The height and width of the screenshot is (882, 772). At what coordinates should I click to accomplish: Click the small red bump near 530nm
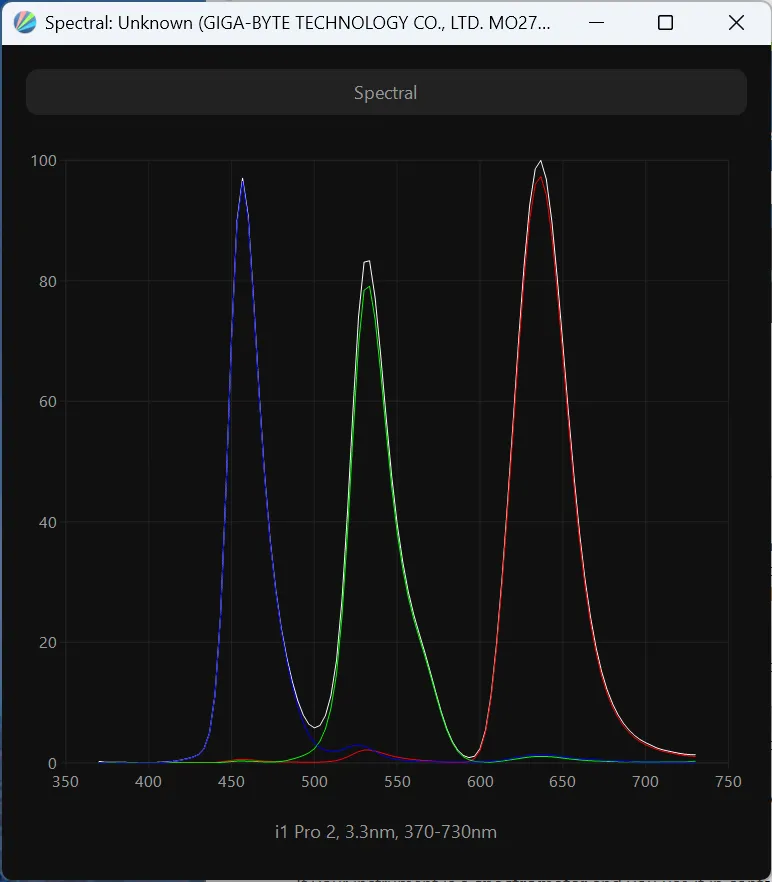366,749
